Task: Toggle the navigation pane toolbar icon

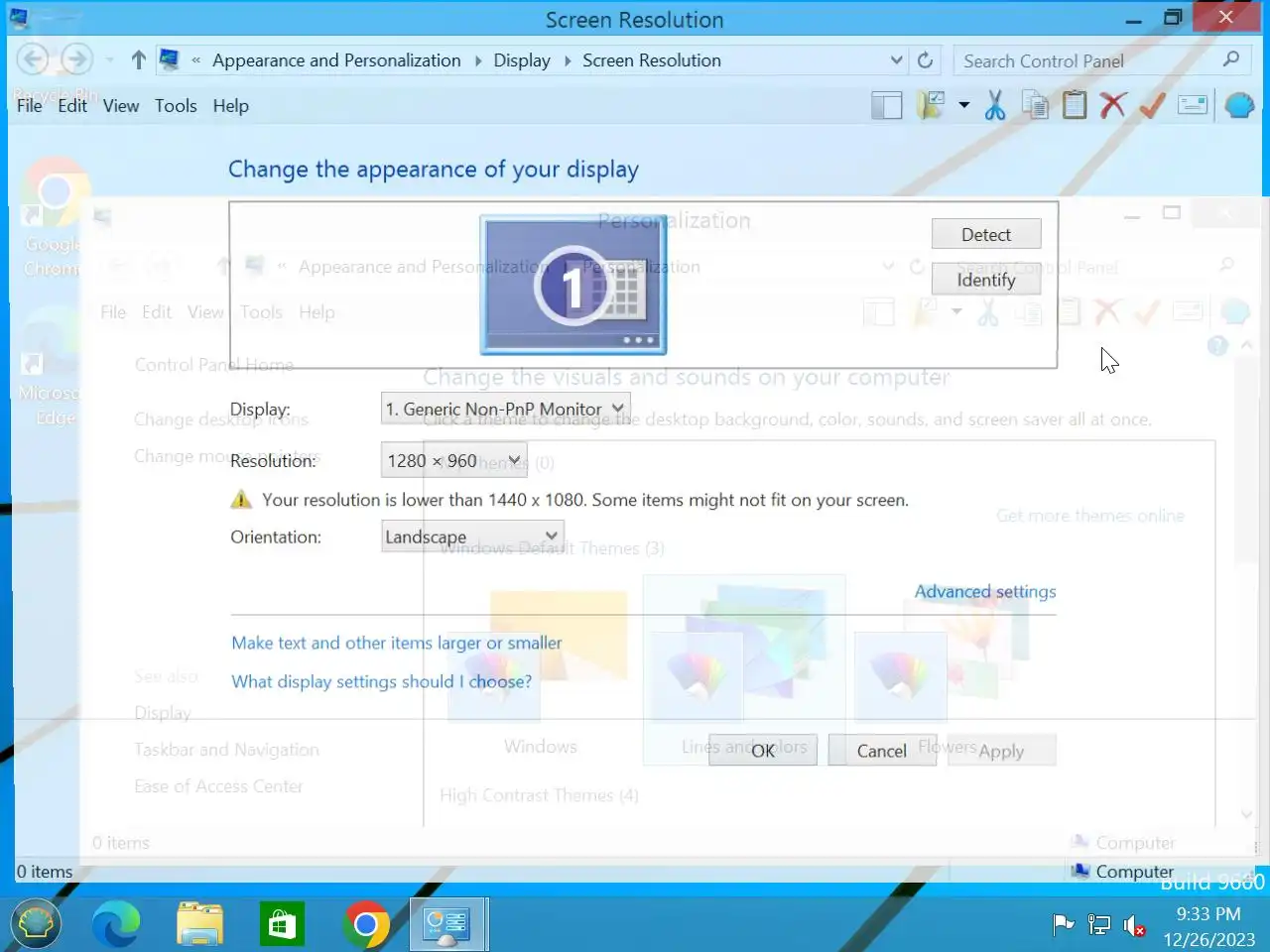Action: tap(886, 105)
